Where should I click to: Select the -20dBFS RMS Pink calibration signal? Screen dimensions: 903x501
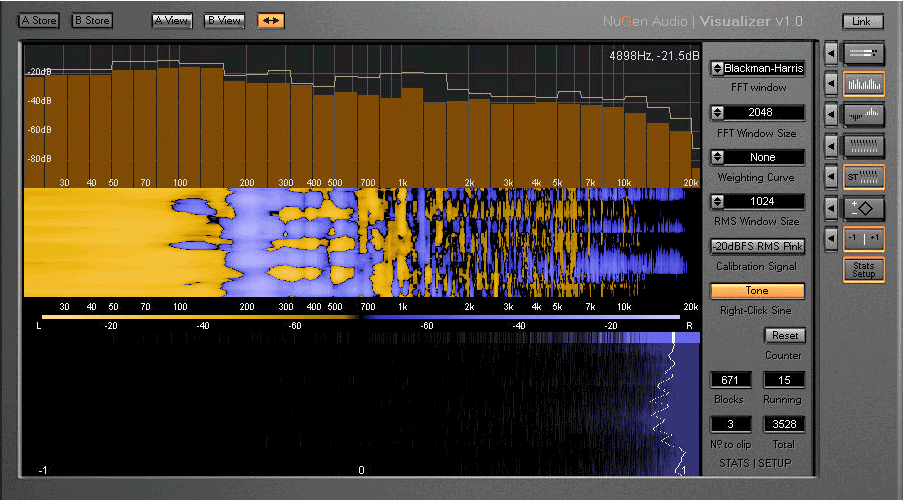coord(757,246)
